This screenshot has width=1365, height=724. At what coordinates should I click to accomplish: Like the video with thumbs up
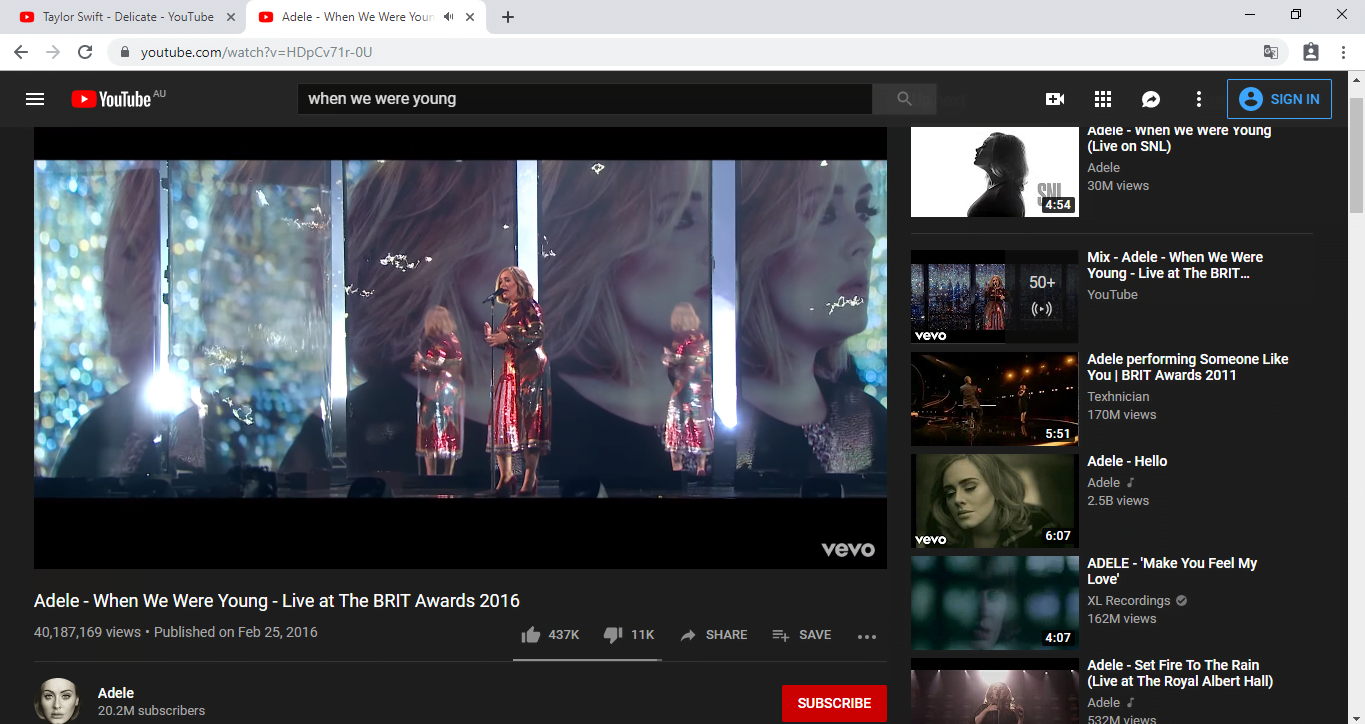click(531, 635)
